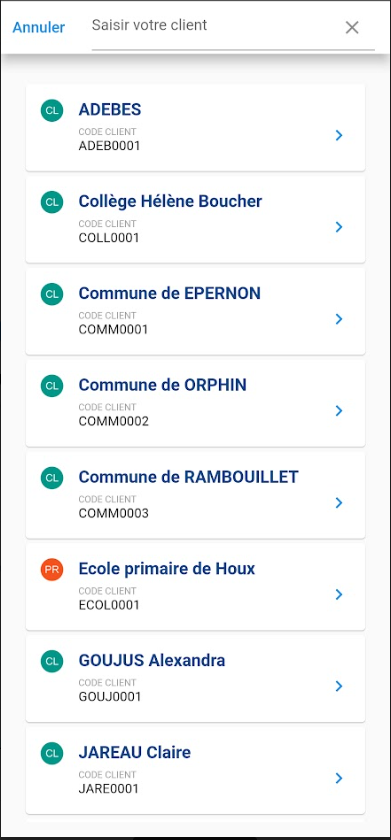Click the CL badge for Commune de RAMBOUILLET
The height and width of the screenshot is (840, 391).
[52, 477]
